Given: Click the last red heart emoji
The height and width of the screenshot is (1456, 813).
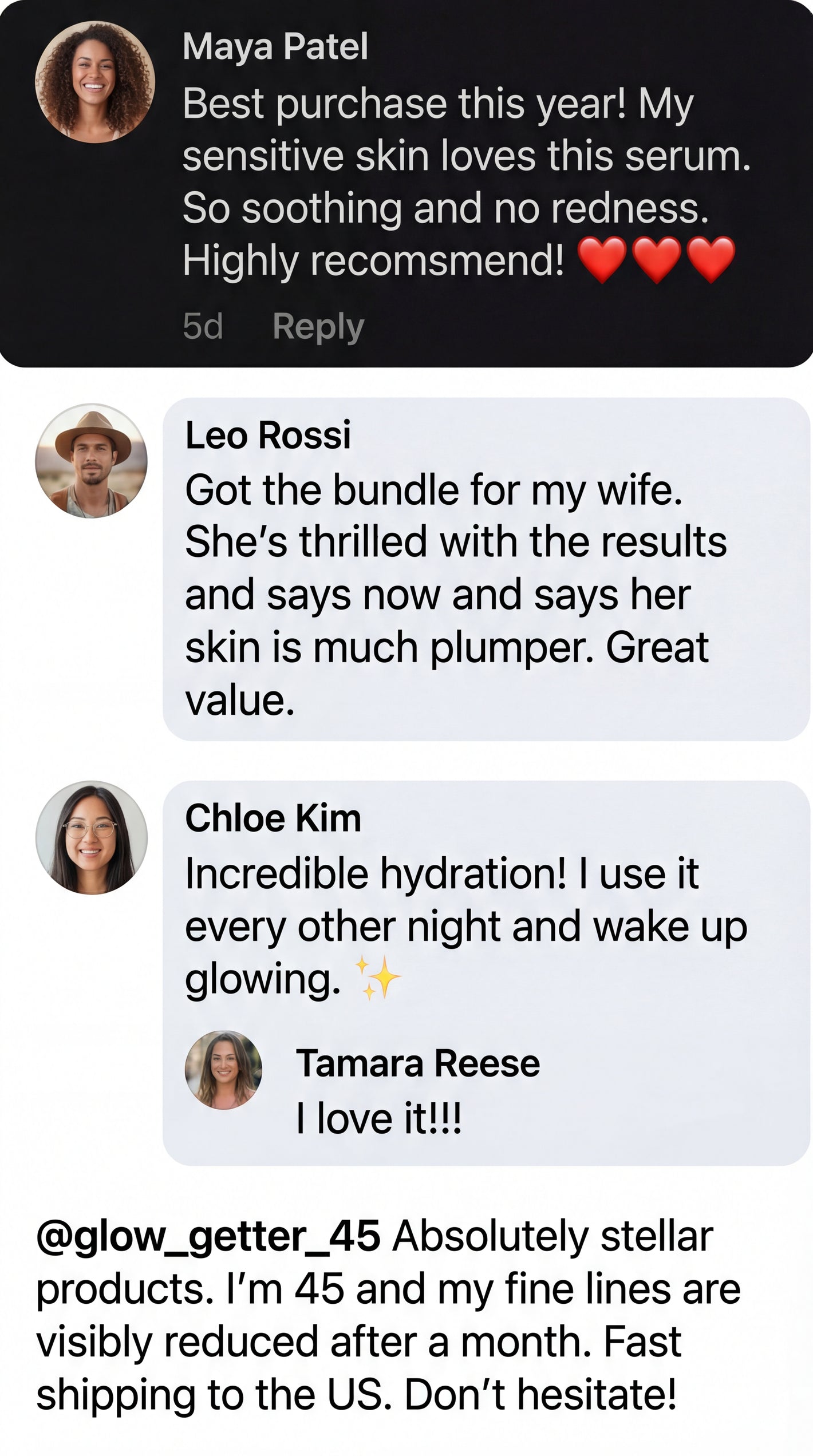Looking at the screenshot, I should pyautogui.click(x=710, y=259).
